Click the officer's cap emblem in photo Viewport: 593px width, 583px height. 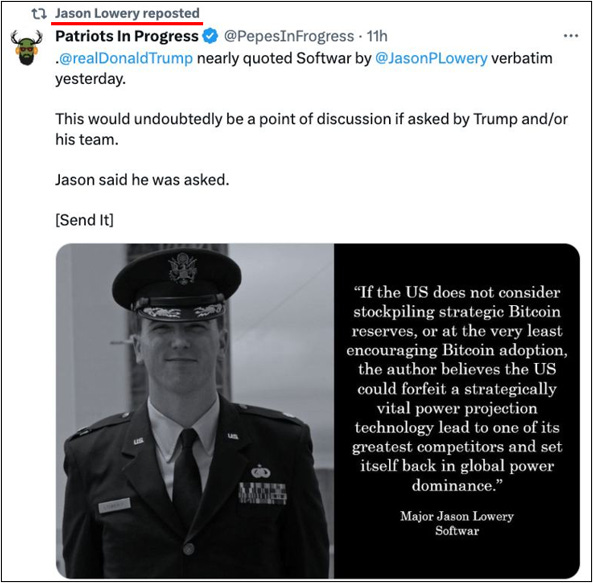[183, 268]
